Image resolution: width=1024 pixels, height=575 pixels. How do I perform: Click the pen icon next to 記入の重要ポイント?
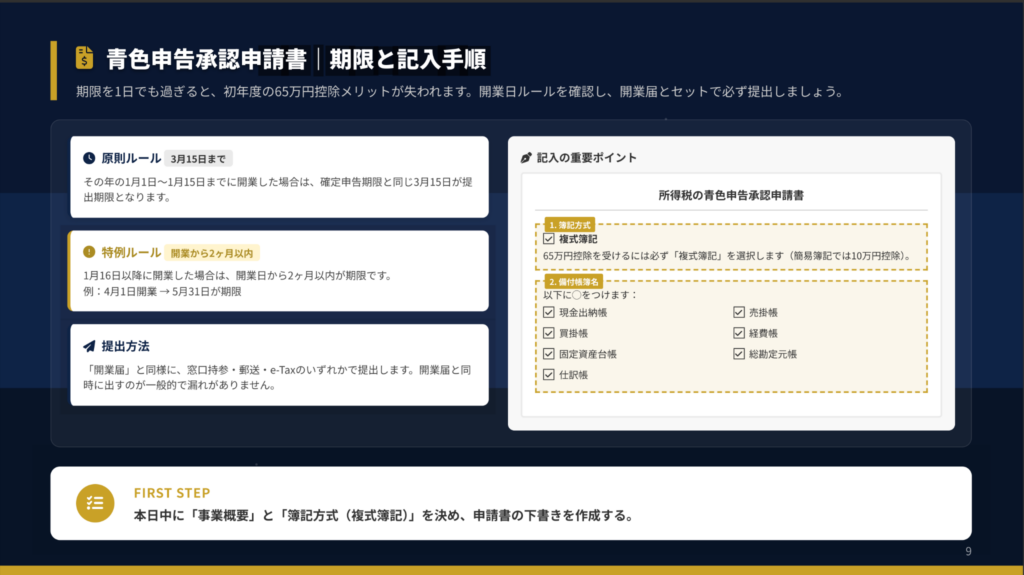pos(527,158)
